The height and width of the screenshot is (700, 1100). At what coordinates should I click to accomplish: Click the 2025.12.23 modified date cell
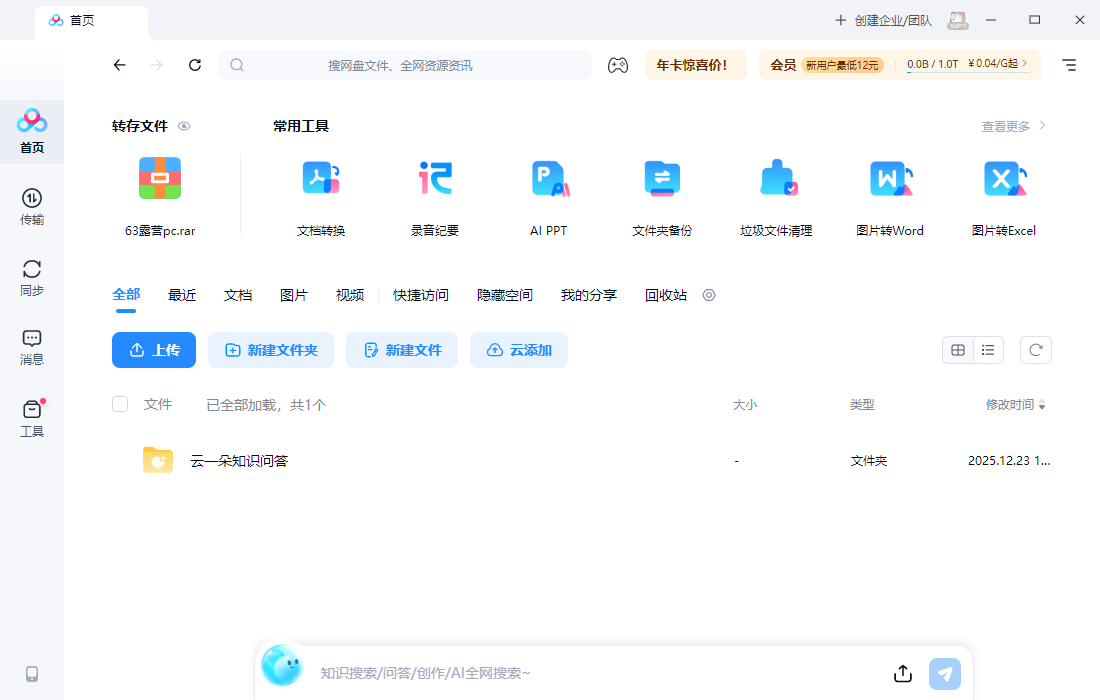click(1009, 461)
